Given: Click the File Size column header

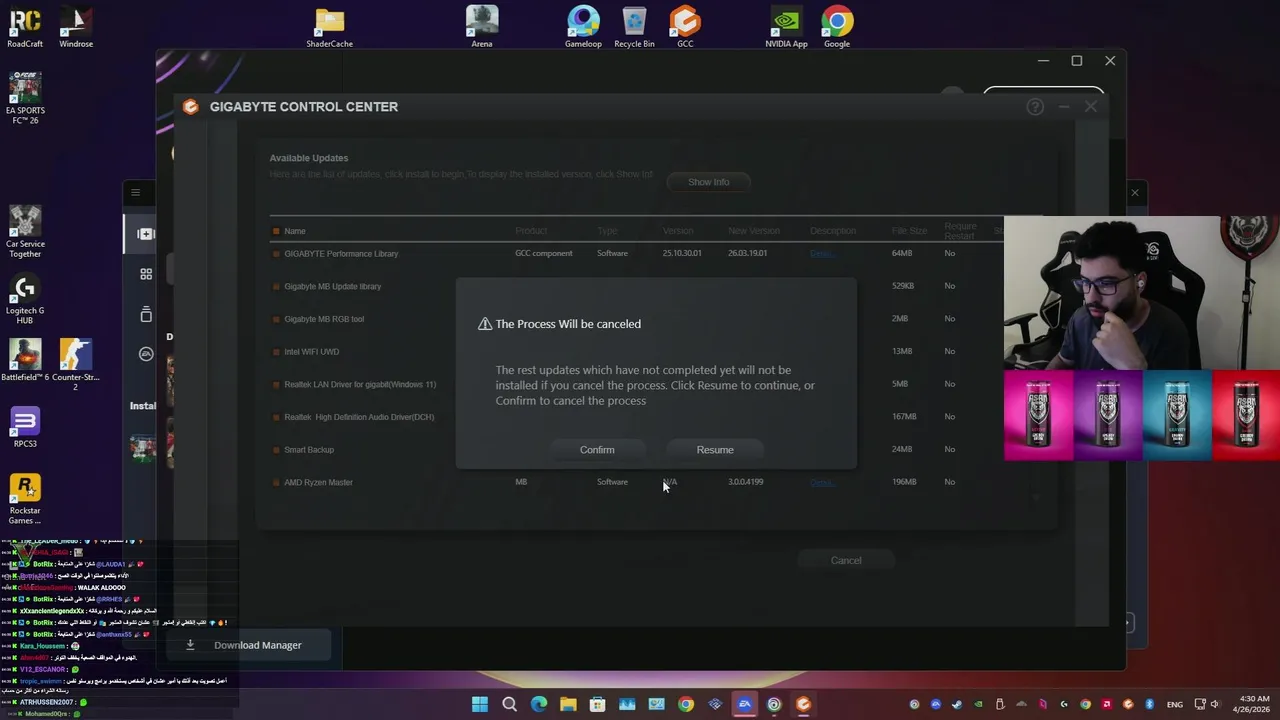Looking at the screenshot, I should 909,231.
